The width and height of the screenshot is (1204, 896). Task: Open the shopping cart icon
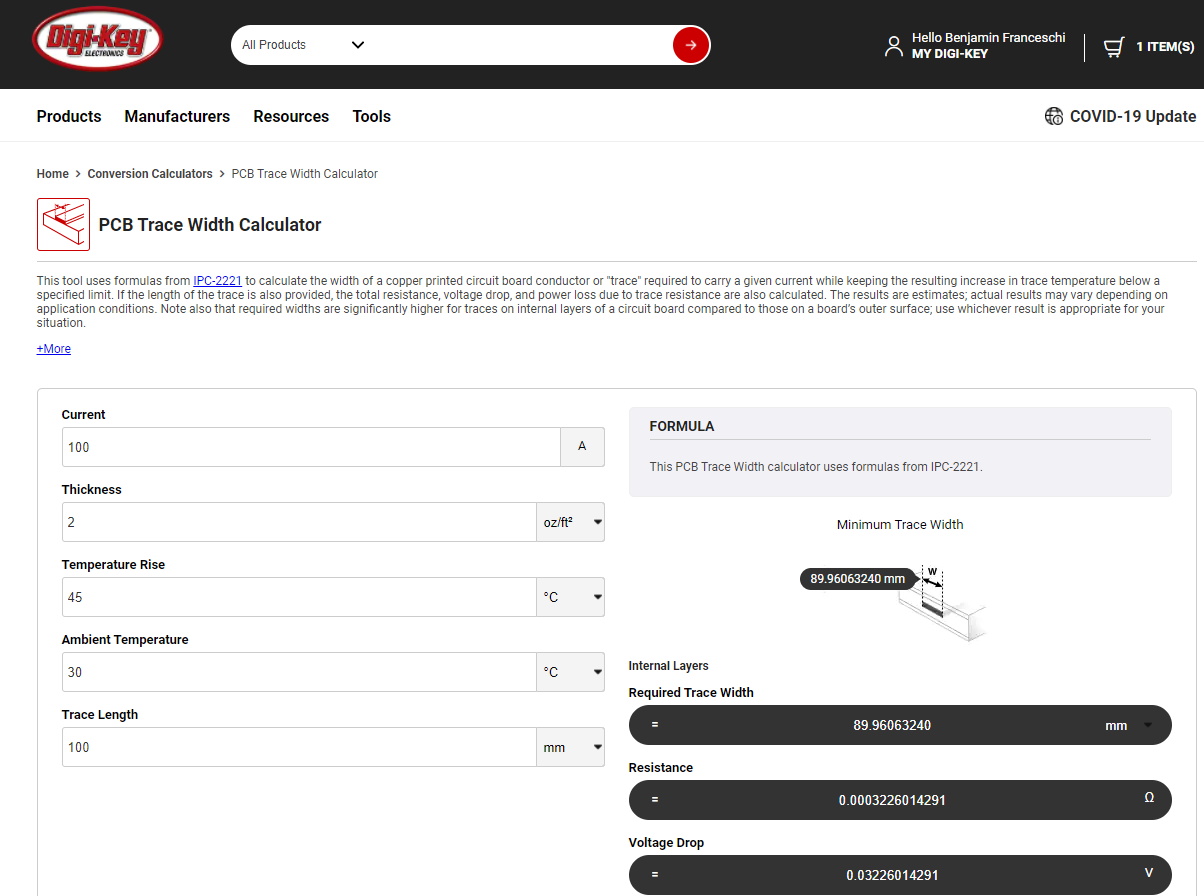click(1113, 47)
